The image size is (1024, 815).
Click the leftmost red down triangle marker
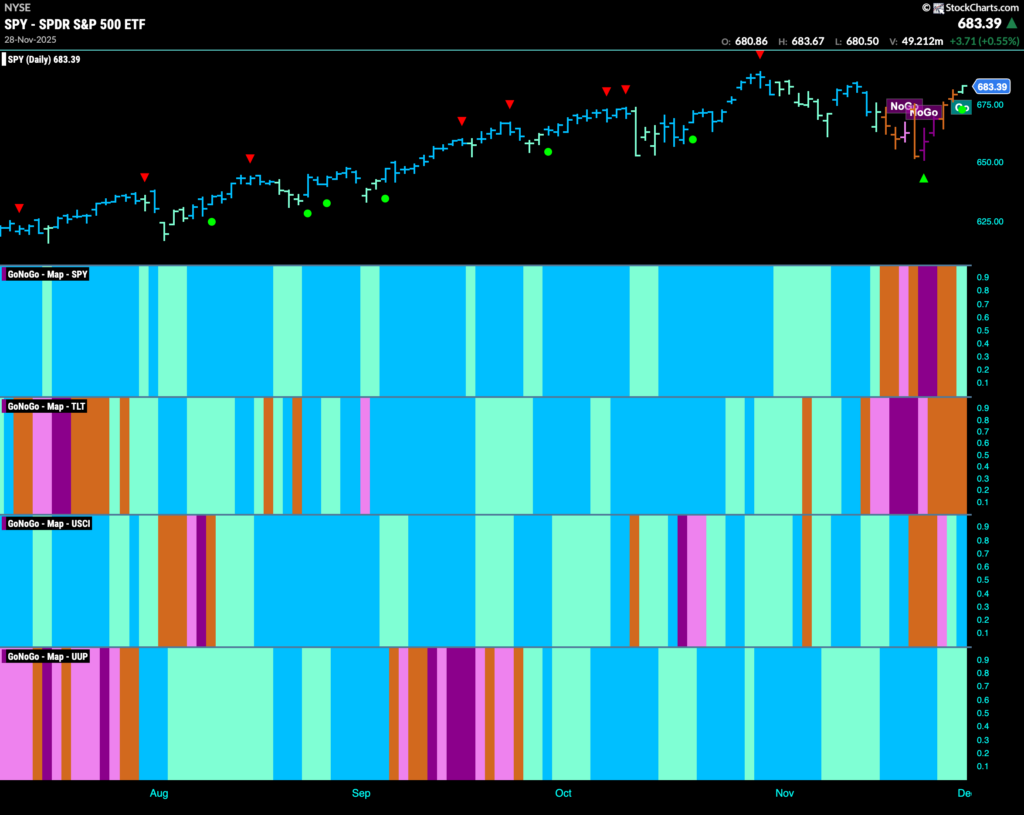[x=20, y=208]
